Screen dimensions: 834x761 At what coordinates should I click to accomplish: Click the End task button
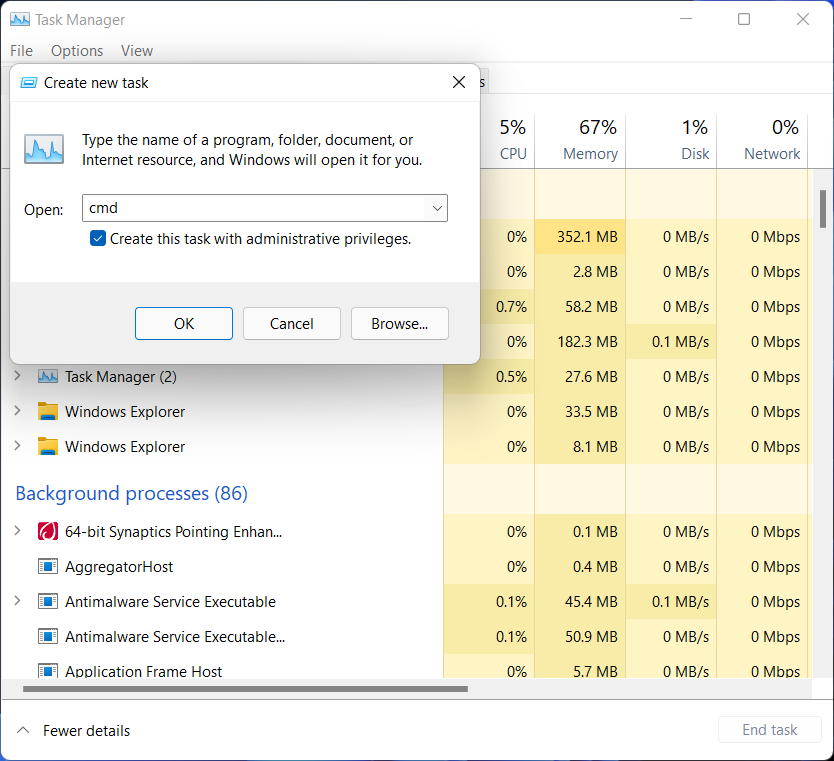tap(770, 730)
